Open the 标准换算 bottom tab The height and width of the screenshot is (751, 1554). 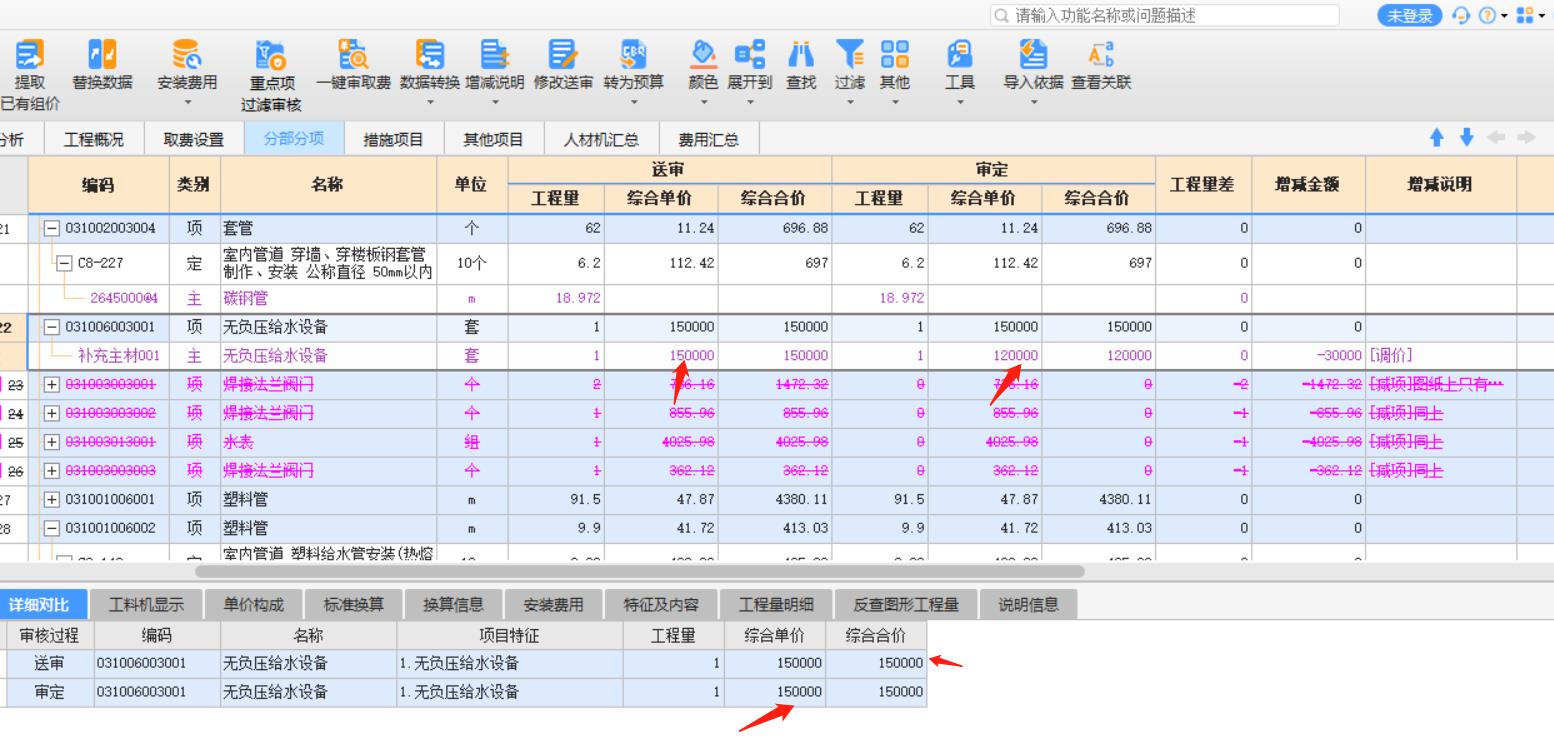[353, 604]
